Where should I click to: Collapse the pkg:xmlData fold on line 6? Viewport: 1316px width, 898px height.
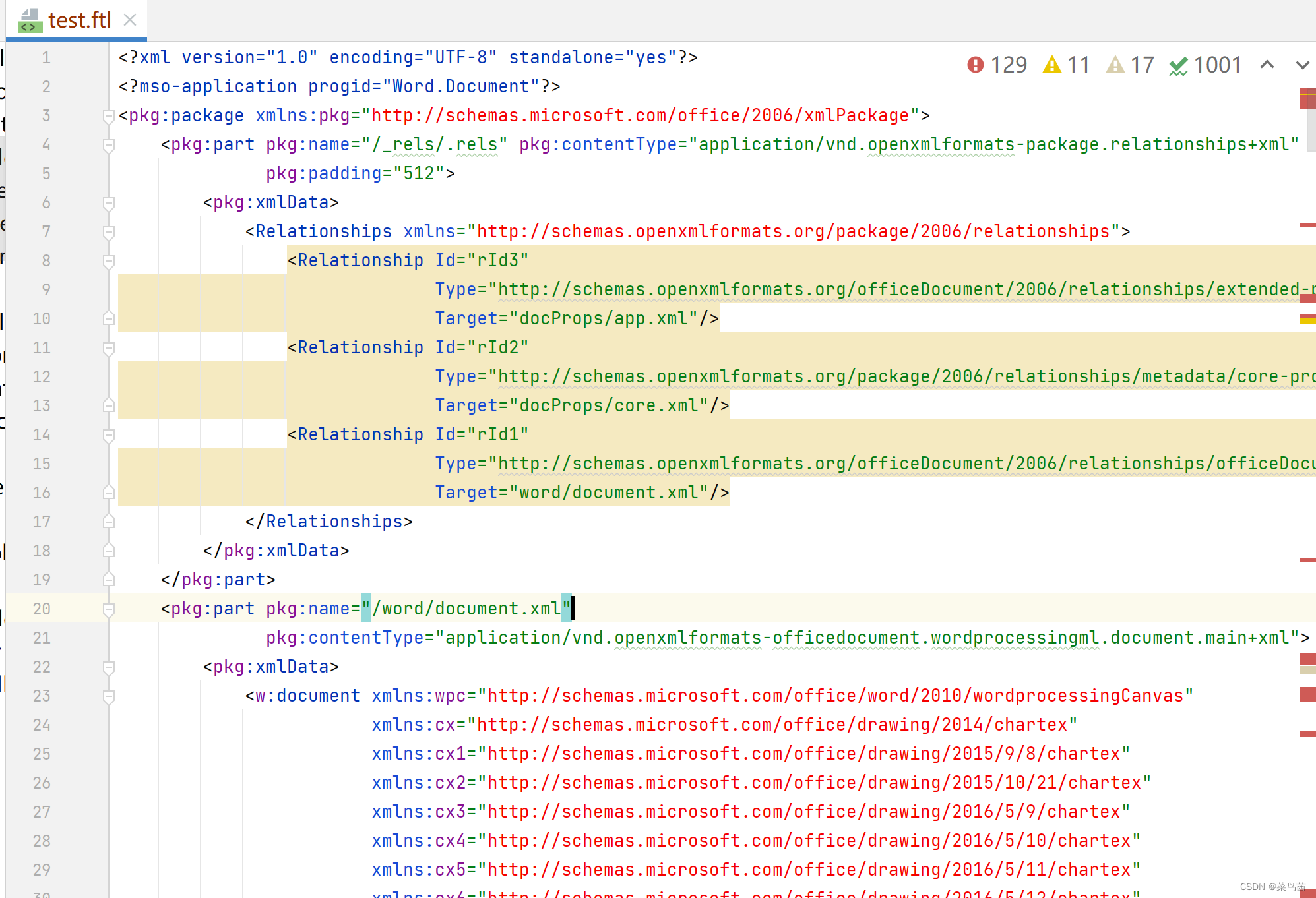(109, 204)
